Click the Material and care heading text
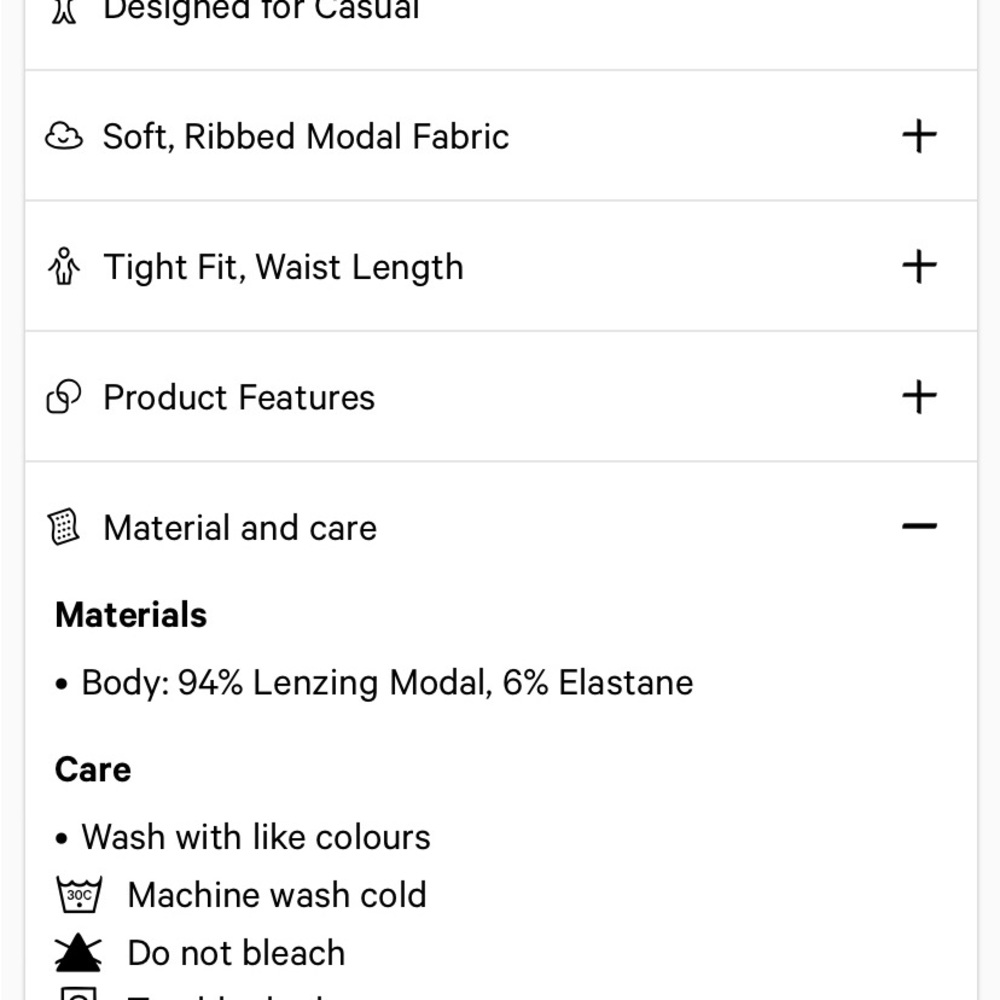 click(x=240, y=528)
